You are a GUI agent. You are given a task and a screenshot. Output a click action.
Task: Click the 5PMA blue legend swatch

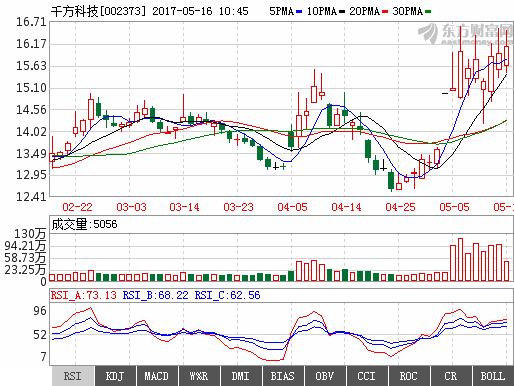point(299,12)
